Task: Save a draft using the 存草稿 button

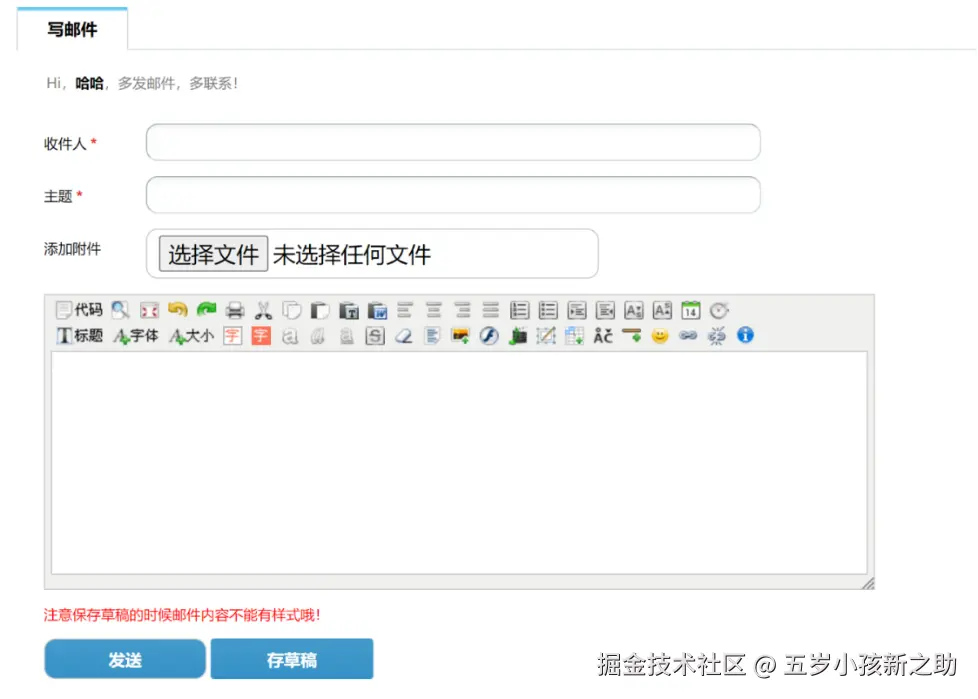Action: tap(292, 658)
